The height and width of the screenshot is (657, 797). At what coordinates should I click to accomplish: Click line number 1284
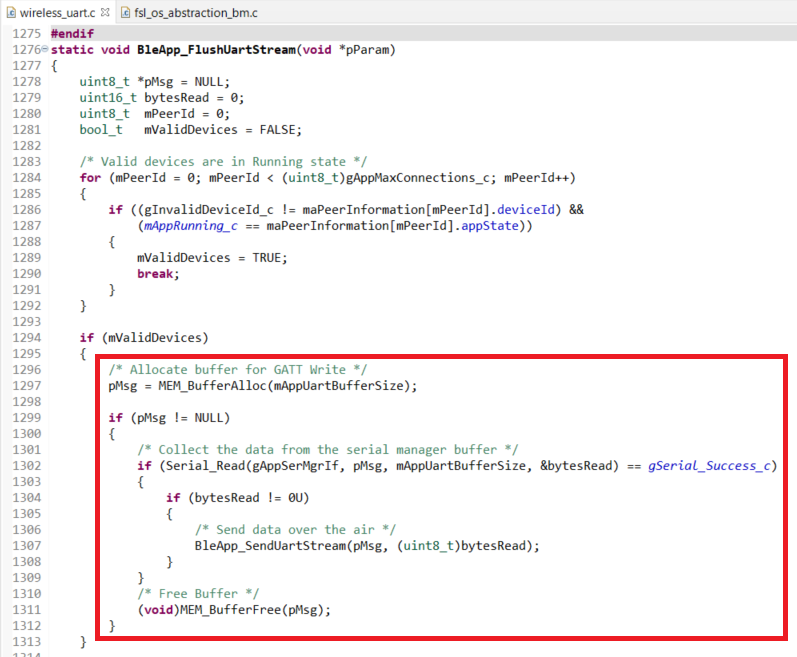pos(26,178)
